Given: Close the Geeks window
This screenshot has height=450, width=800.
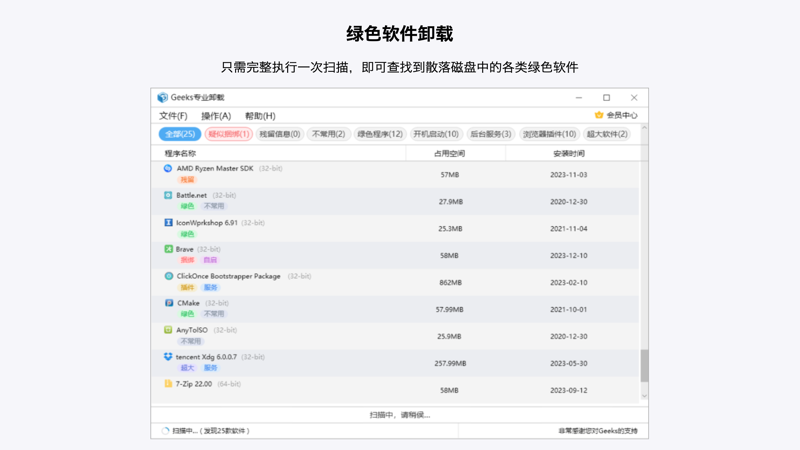Looking at the screenshot, I should point(634,97).
